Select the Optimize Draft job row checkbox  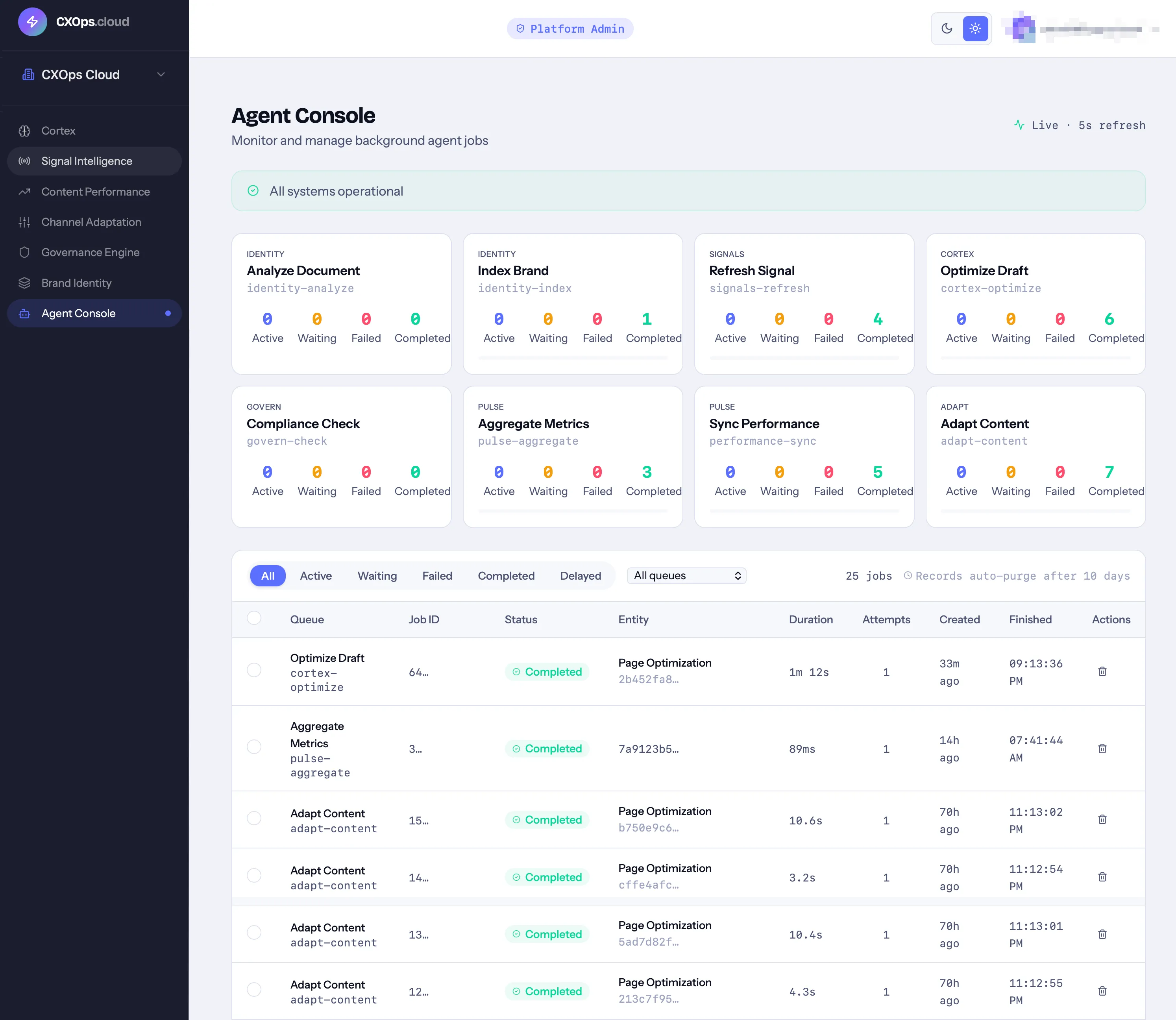point(254,671)
